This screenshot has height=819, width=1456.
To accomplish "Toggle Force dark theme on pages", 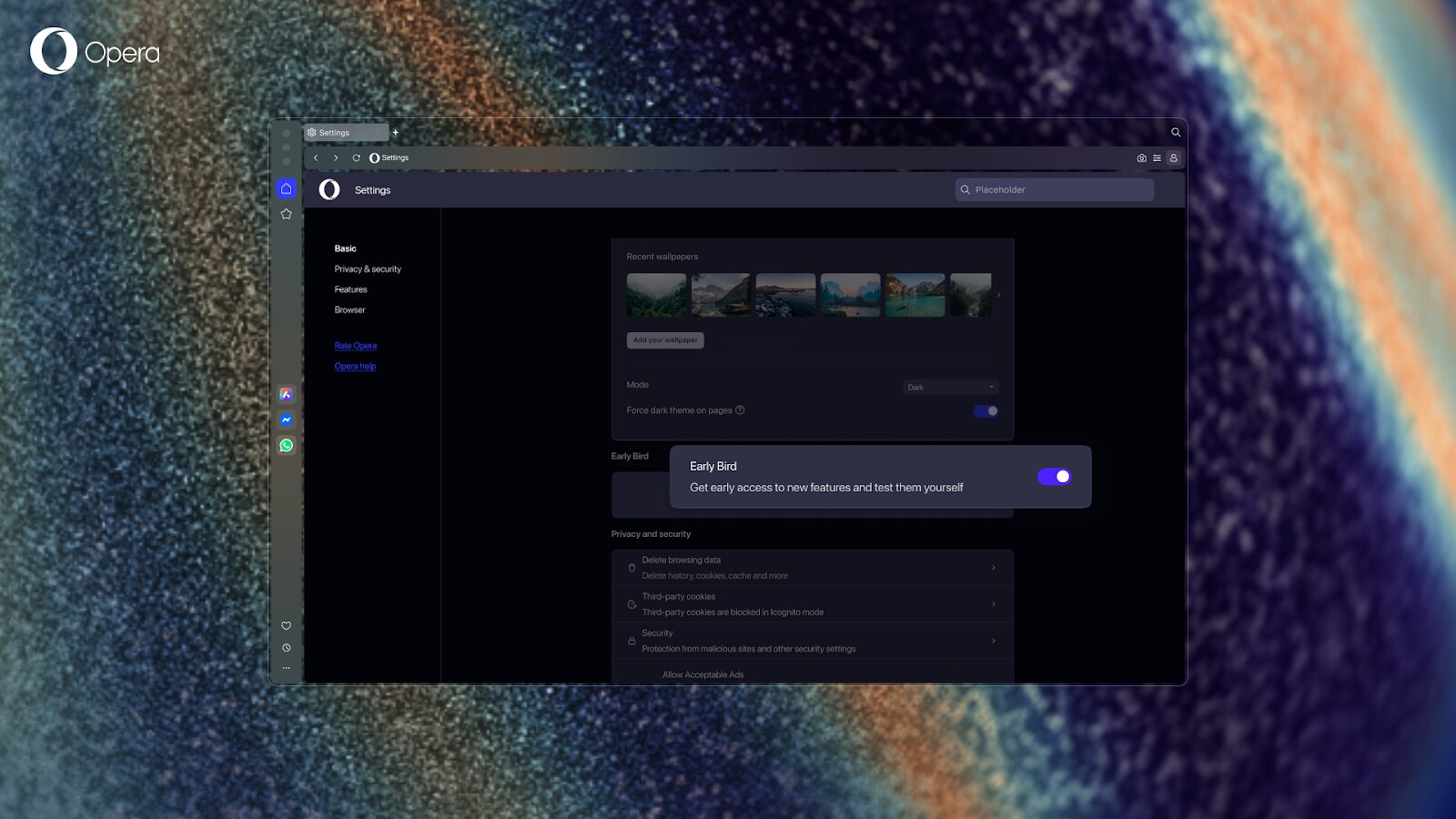I will [x=986, y=411].
